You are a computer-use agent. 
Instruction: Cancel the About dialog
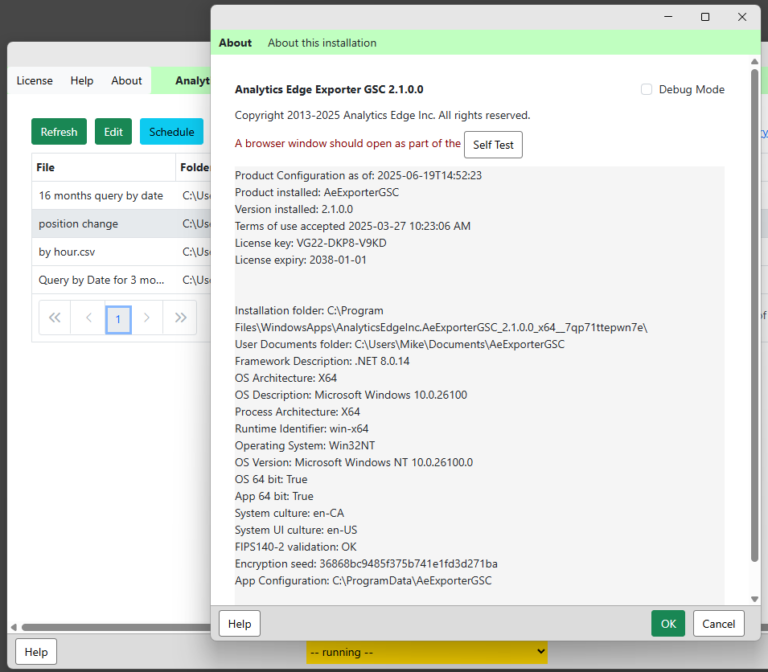coord(718,624)
